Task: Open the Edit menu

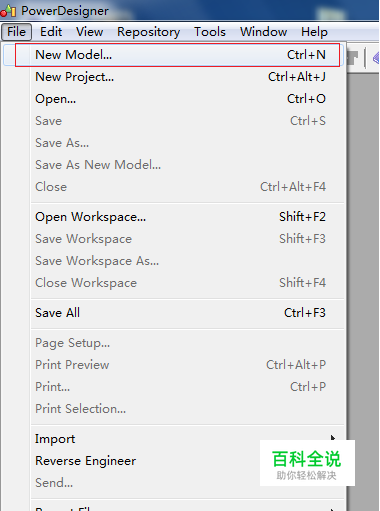Action: click(x=51, y=32)
